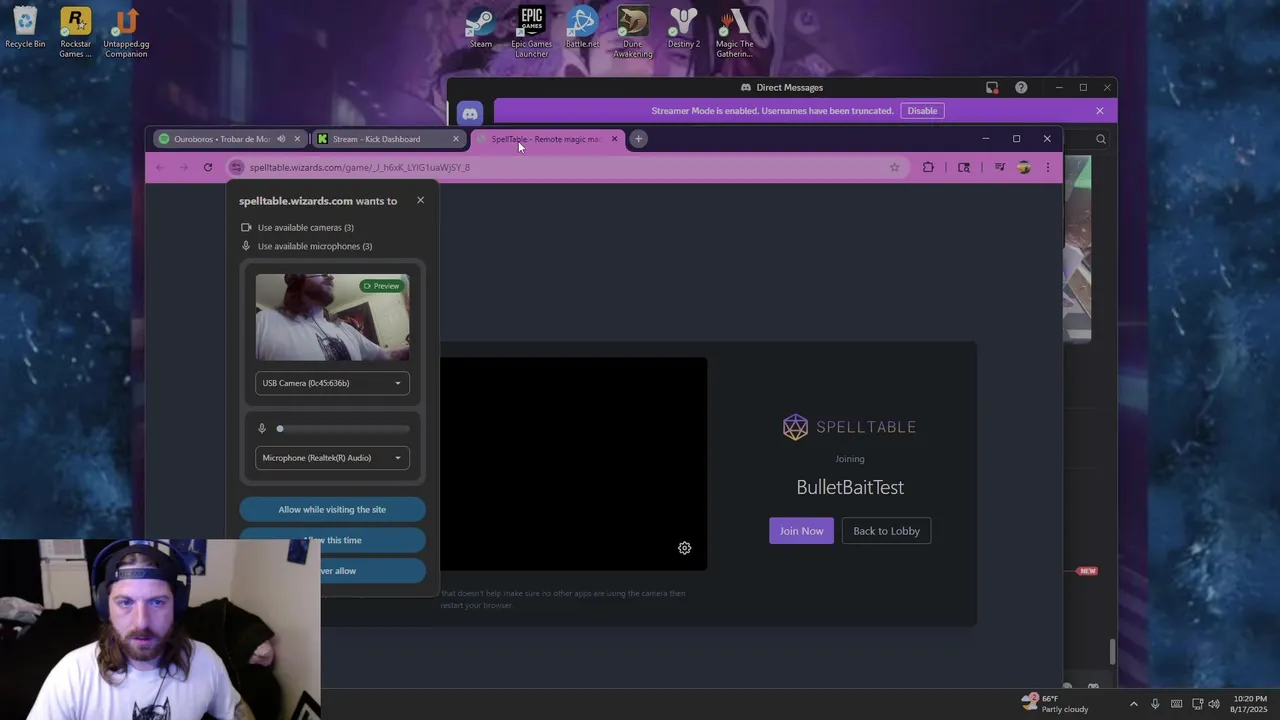Open Destiny 2 desktop shortcut

[684, 29]
